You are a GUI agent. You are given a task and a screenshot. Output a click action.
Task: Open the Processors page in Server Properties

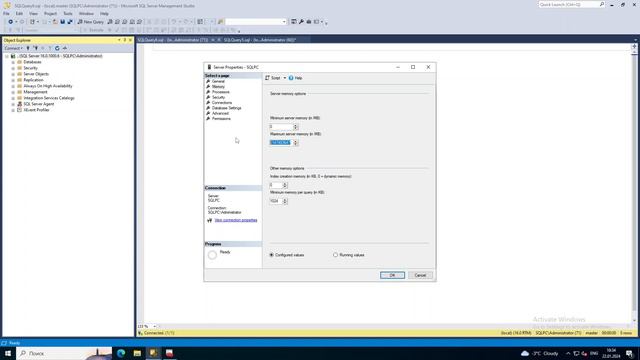[220, 92]
